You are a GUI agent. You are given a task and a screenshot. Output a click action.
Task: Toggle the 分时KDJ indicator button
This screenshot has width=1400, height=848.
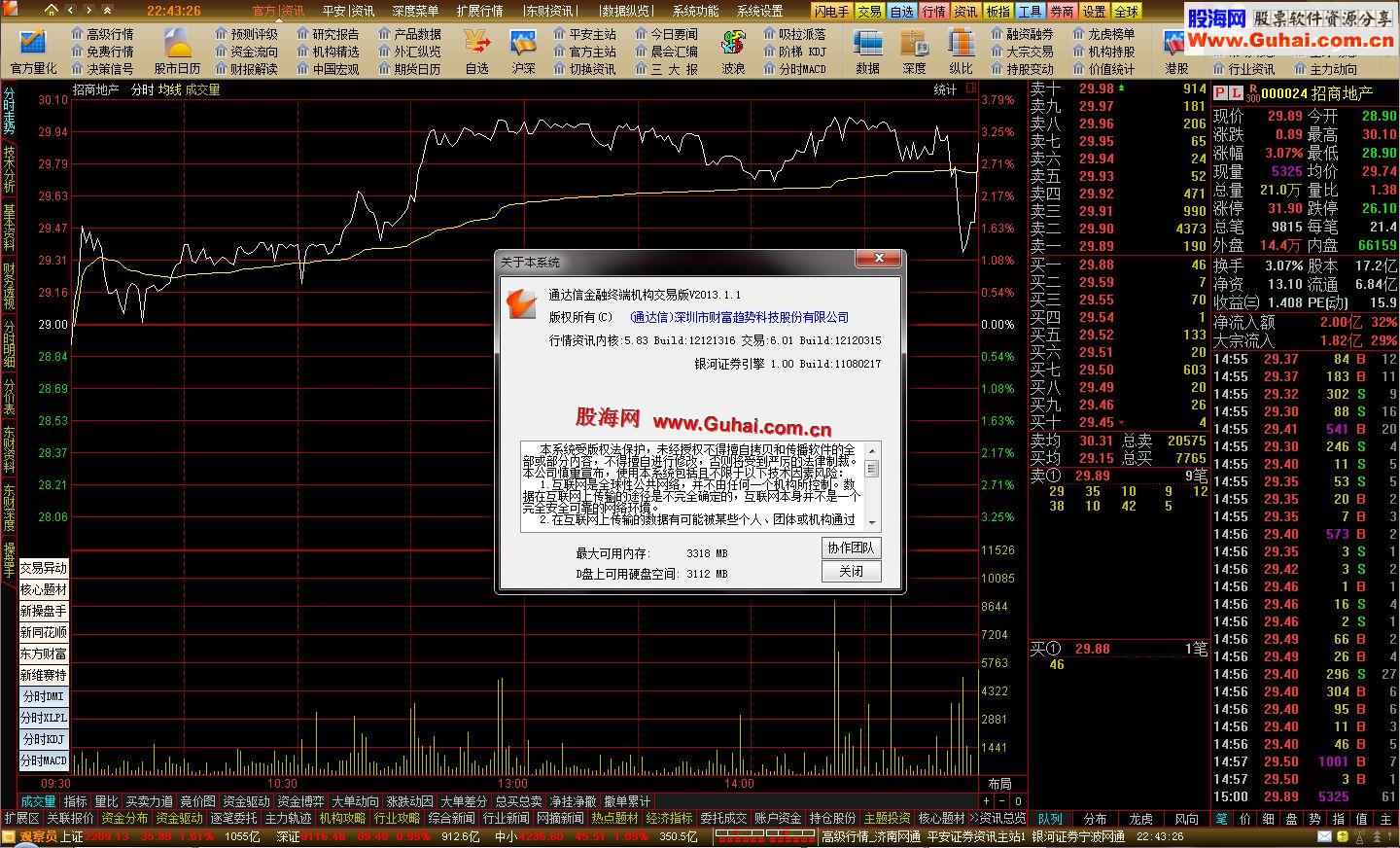click(x=44, y=739)
